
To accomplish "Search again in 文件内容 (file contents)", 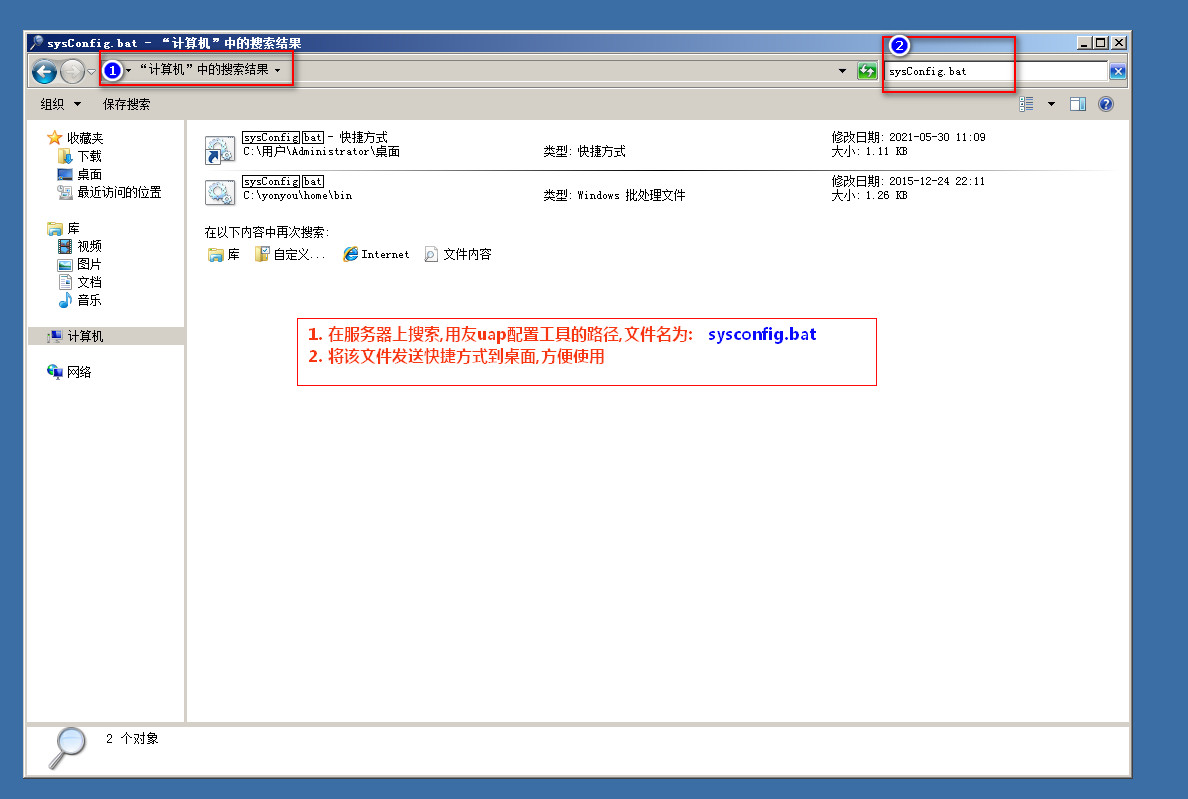I will (x=458, y=255).
